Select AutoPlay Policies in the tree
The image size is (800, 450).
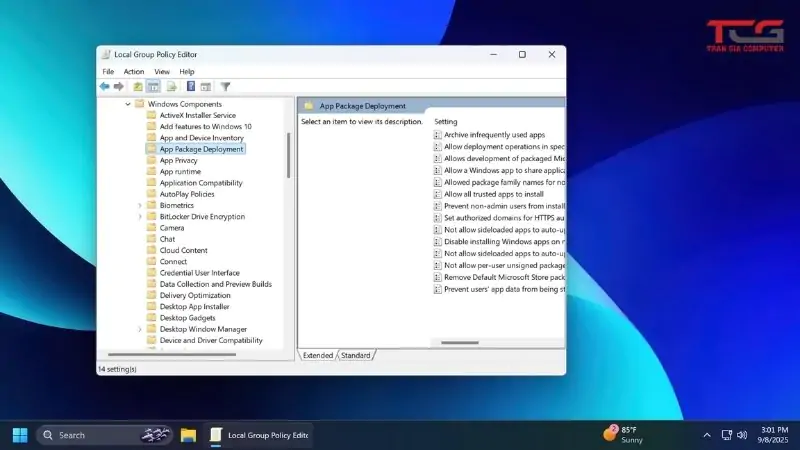[x=187, y=194]
